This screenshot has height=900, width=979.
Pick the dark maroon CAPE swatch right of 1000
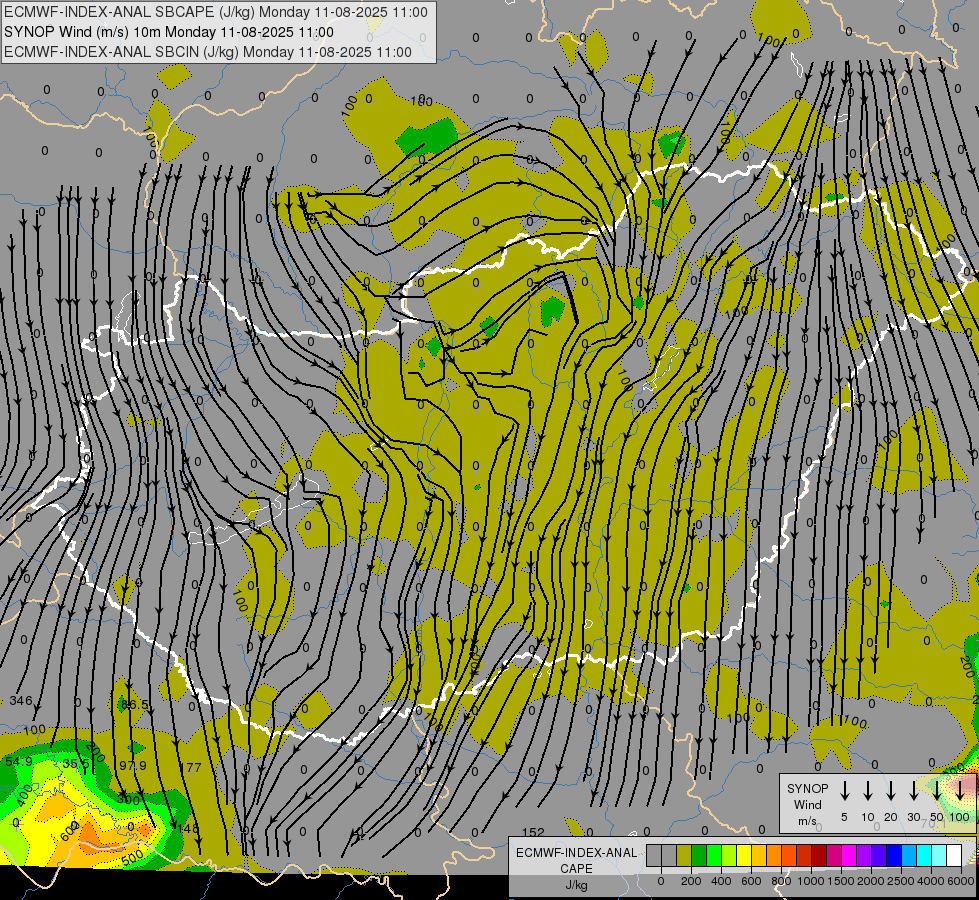pos(819,856)
